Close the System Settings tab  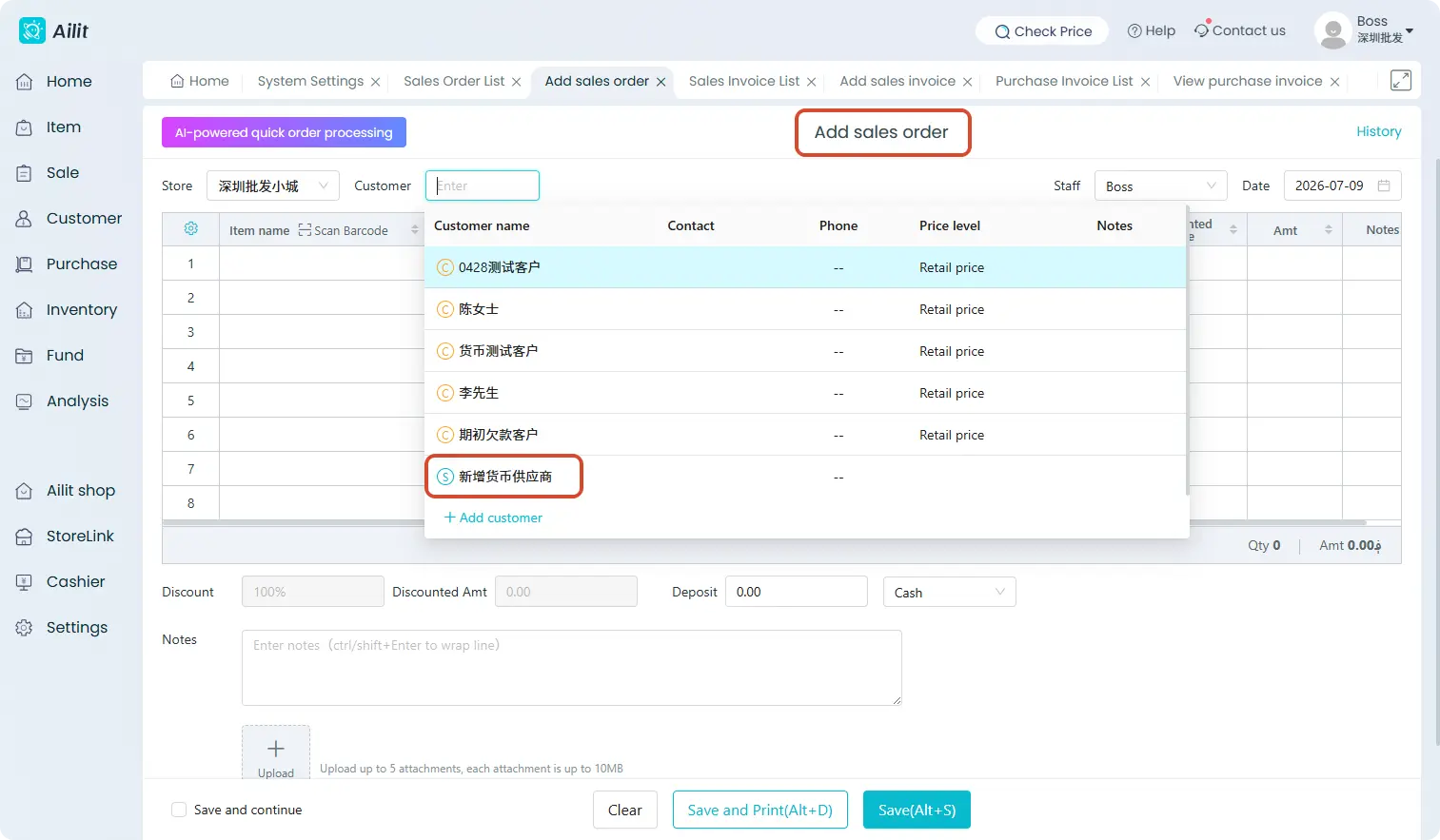pos(376,82)
